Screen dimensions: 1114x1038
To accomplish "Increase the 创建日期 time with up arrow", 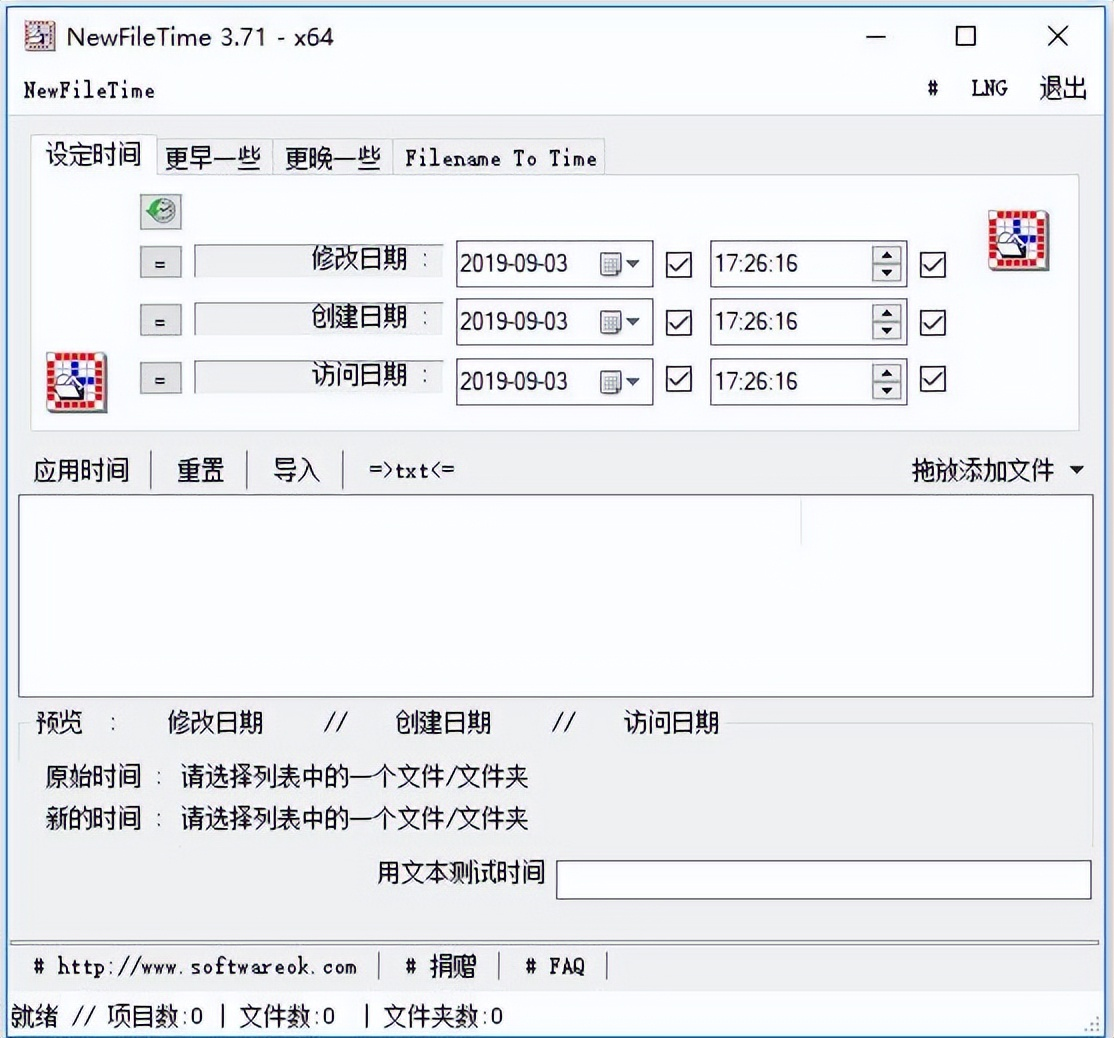I will [x=887, y=313].
